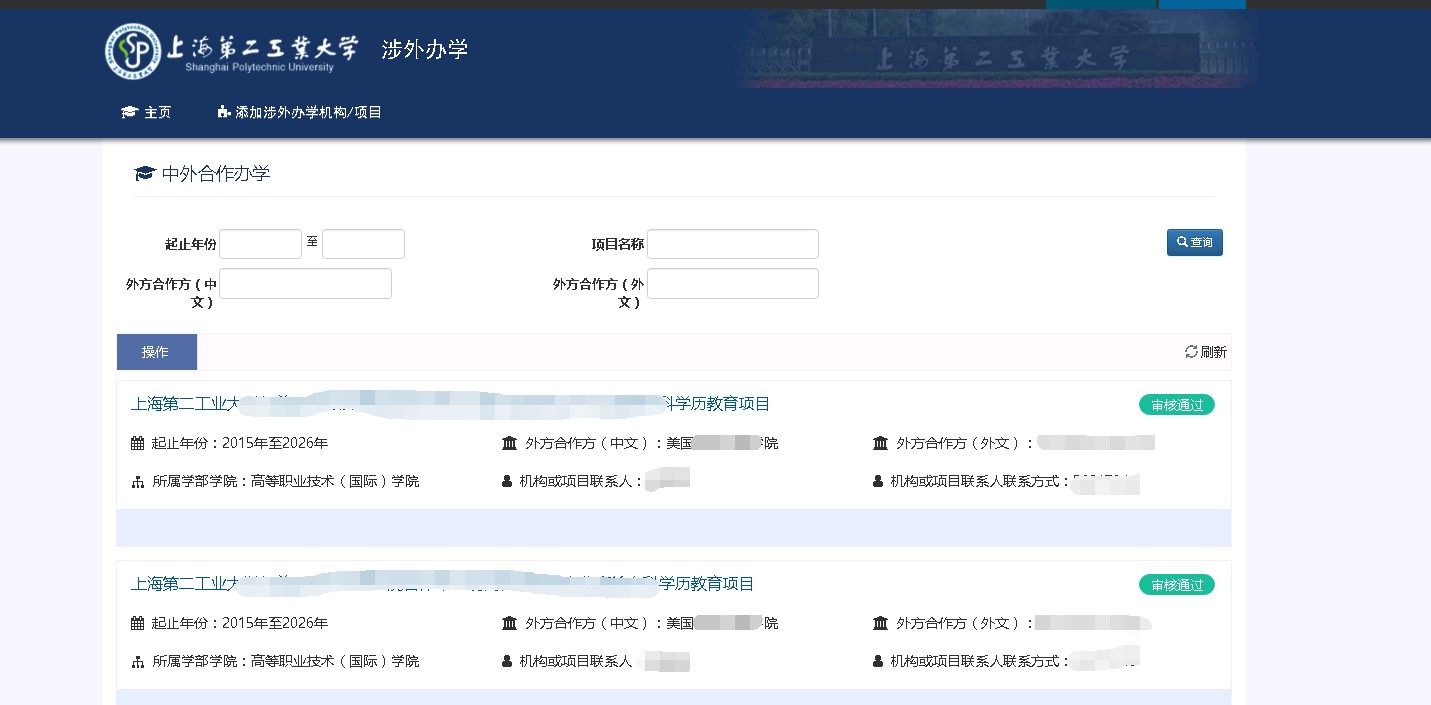Click the graduation cap icon beside 中外合作办学
The width and height of the screenshot is (1431, 705).
(x=145, y=174)
